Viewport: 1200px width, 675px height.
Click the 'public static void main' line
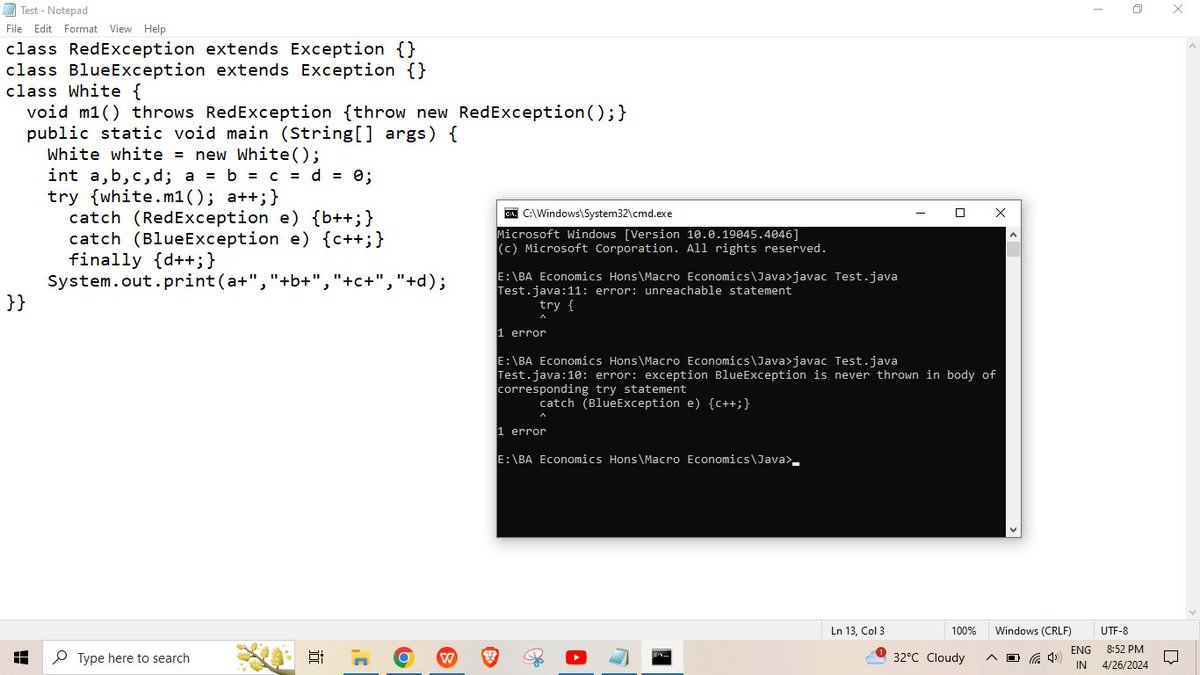coord(242,133)
